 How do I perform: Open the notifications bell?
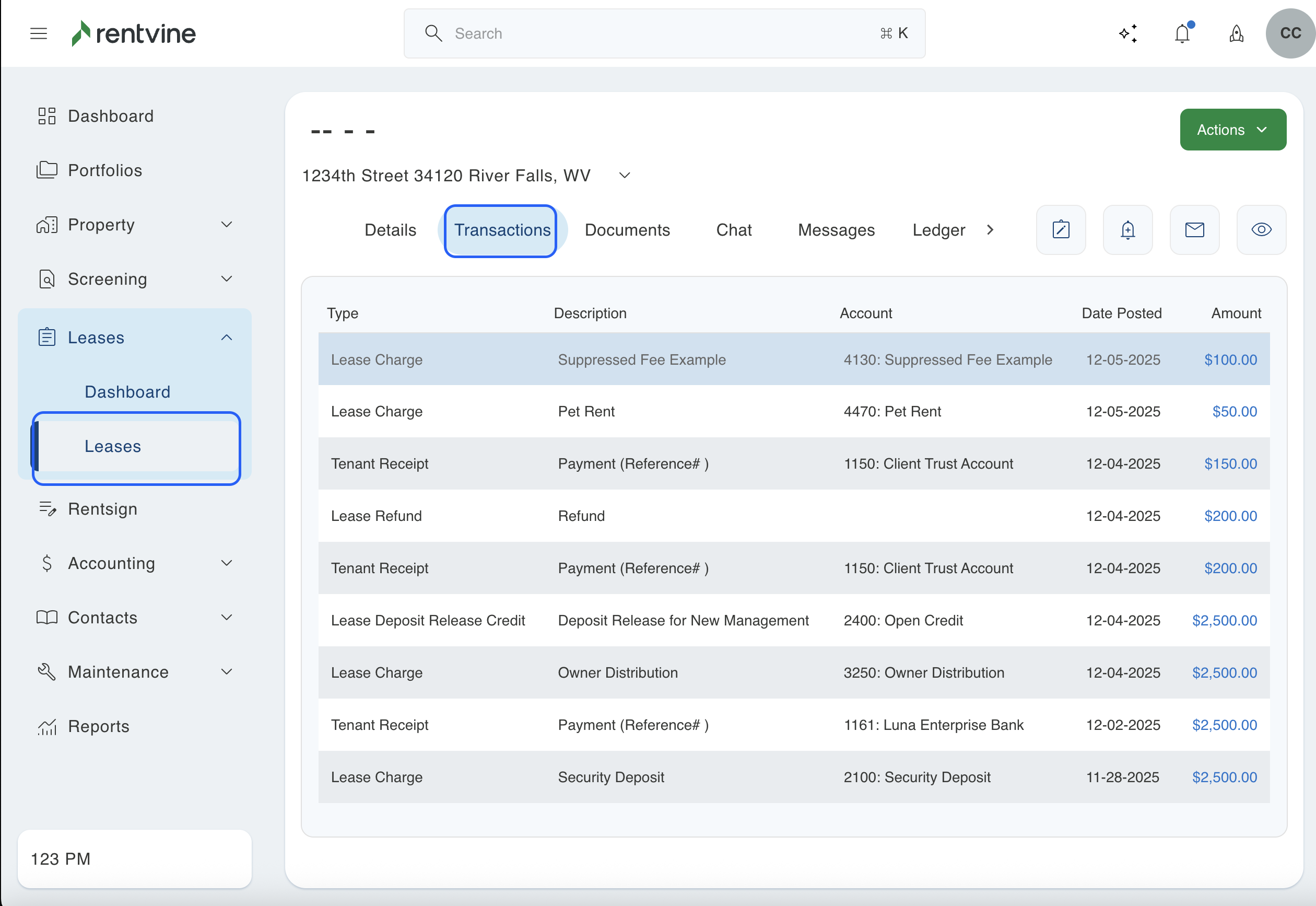[1182, 33]
